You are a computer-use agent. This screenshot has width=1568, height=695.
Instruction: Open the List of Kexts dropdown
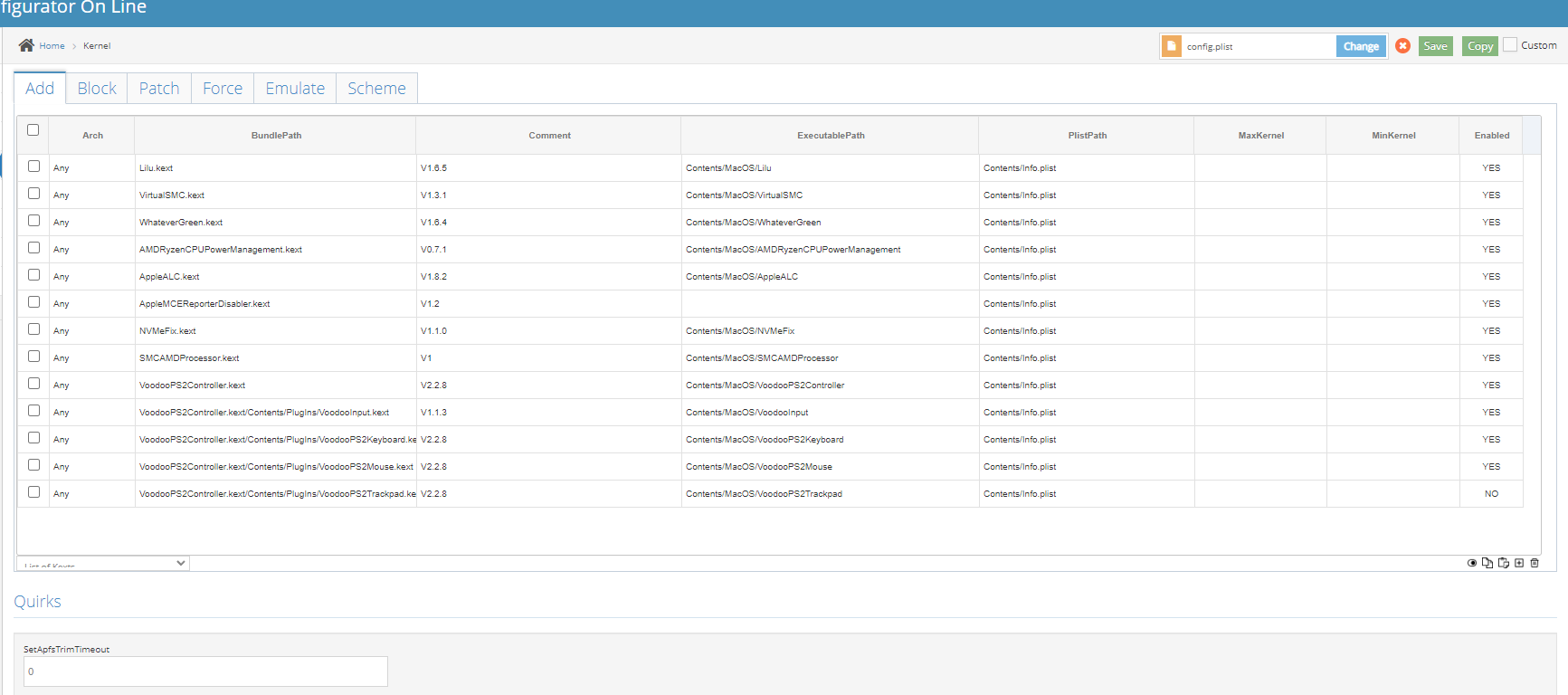[103, 564]
